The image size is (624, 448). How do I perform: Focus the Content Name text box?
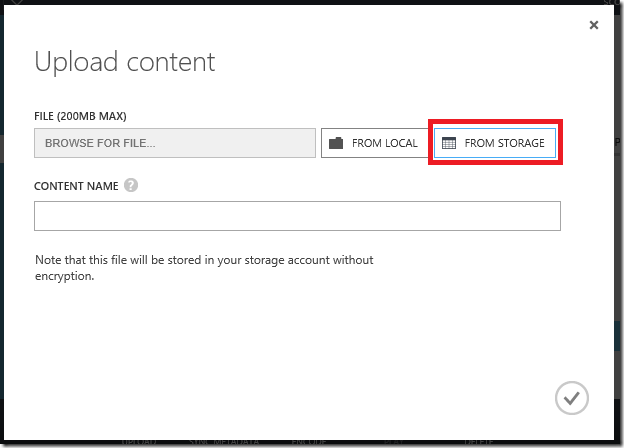pyautogui.click(x=297, y=216)
